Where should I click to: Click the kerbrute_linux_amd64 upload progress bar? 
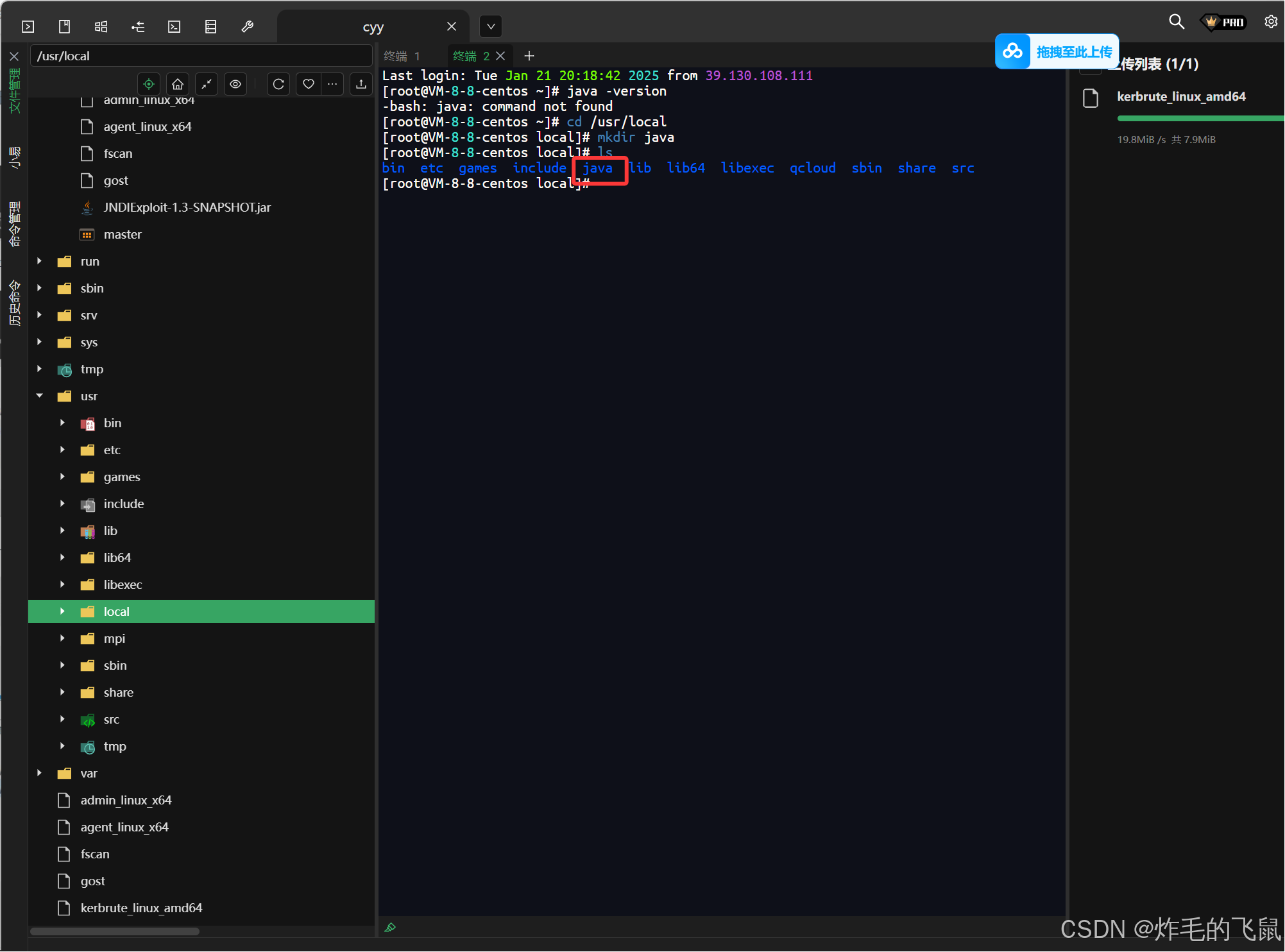pyautogui.click(x=1200, y=118)
